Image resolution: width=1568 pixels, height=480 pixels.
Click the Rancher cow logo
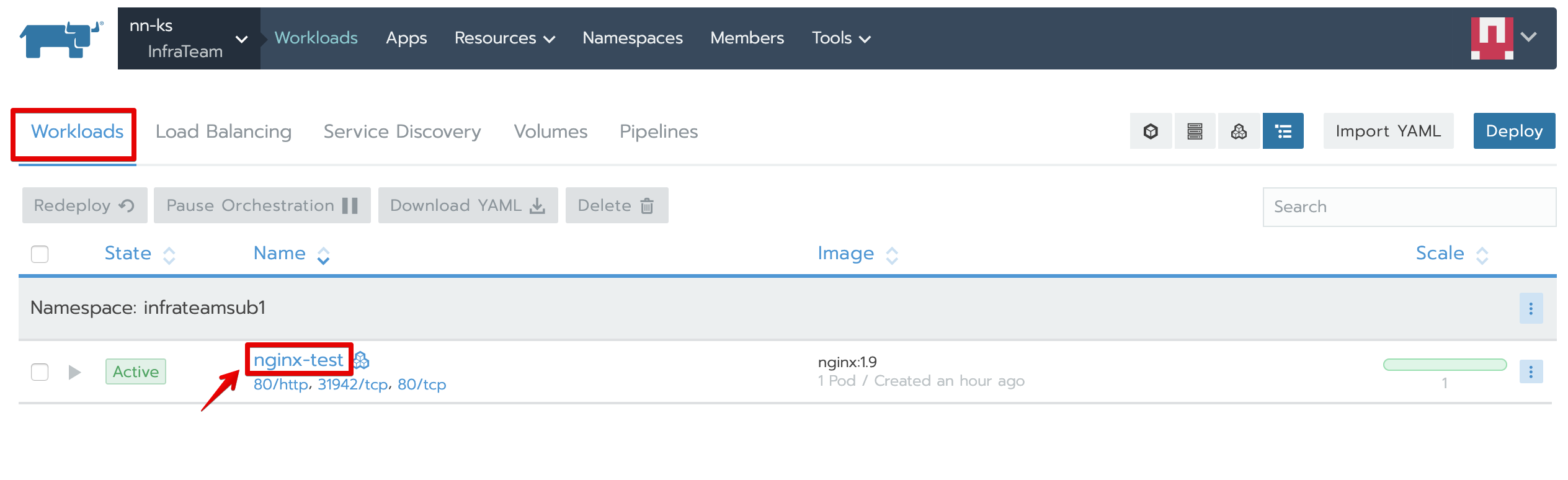pos(61,38)
